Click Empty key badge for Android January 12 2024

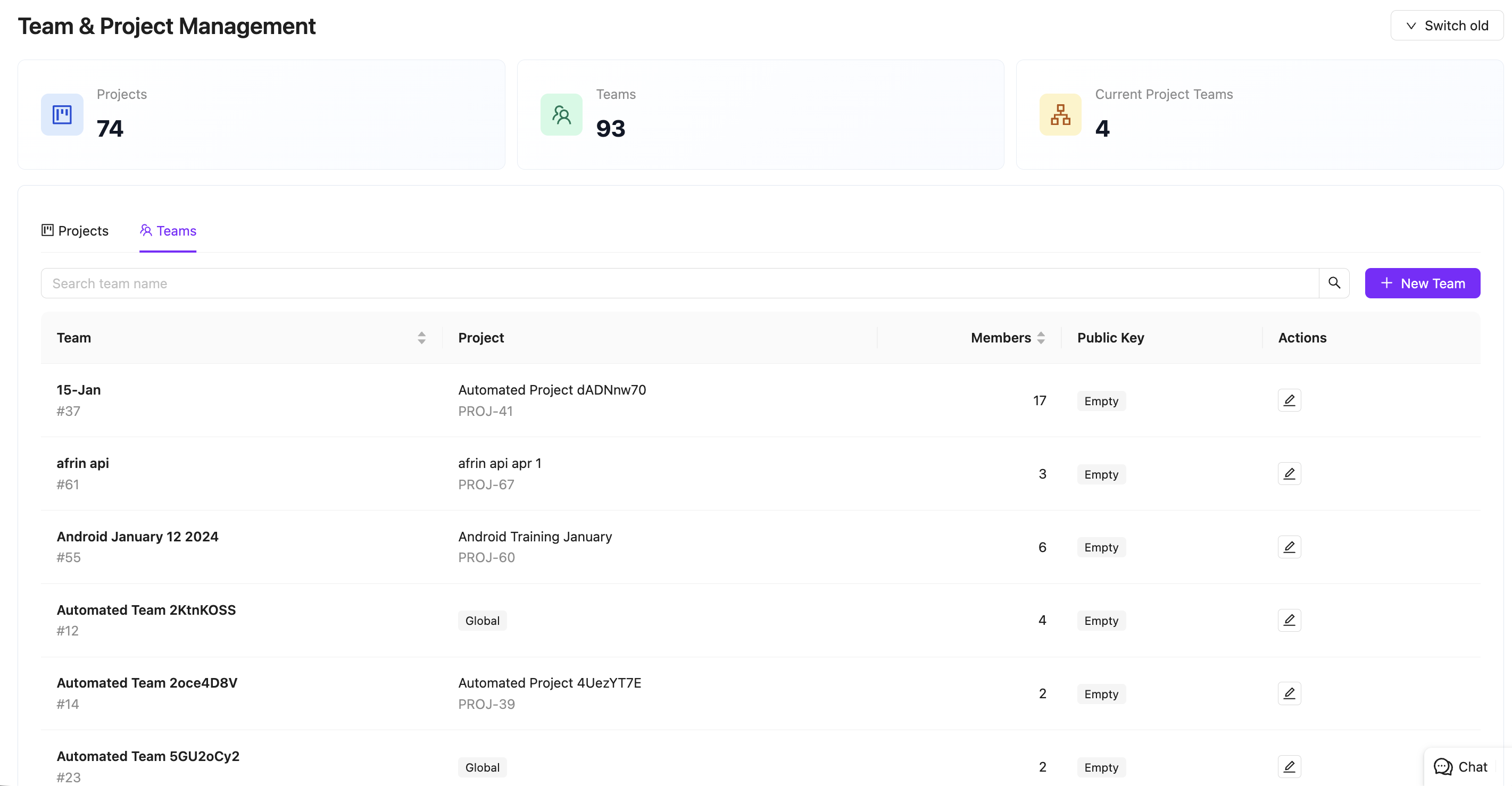tap(1101, 547)
